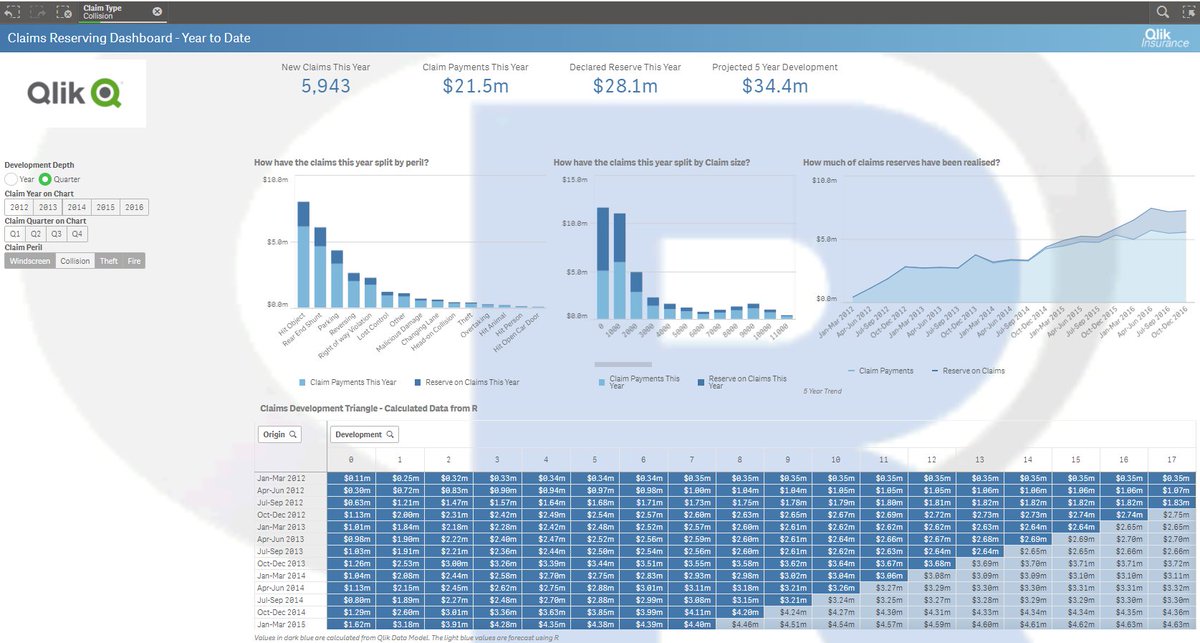This screenshot has height=643, width=1200.
Task: Click the Jan-Mar 2015 origin row
Action: [x=290, y=624]
